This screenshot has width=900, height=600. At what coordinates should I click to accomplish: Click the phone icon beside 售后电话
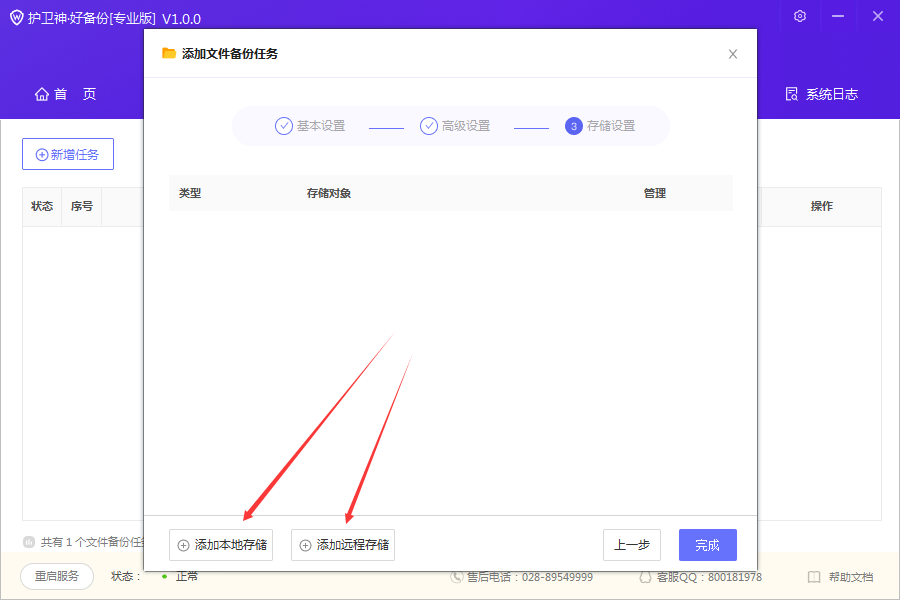[x=456, y=577]
